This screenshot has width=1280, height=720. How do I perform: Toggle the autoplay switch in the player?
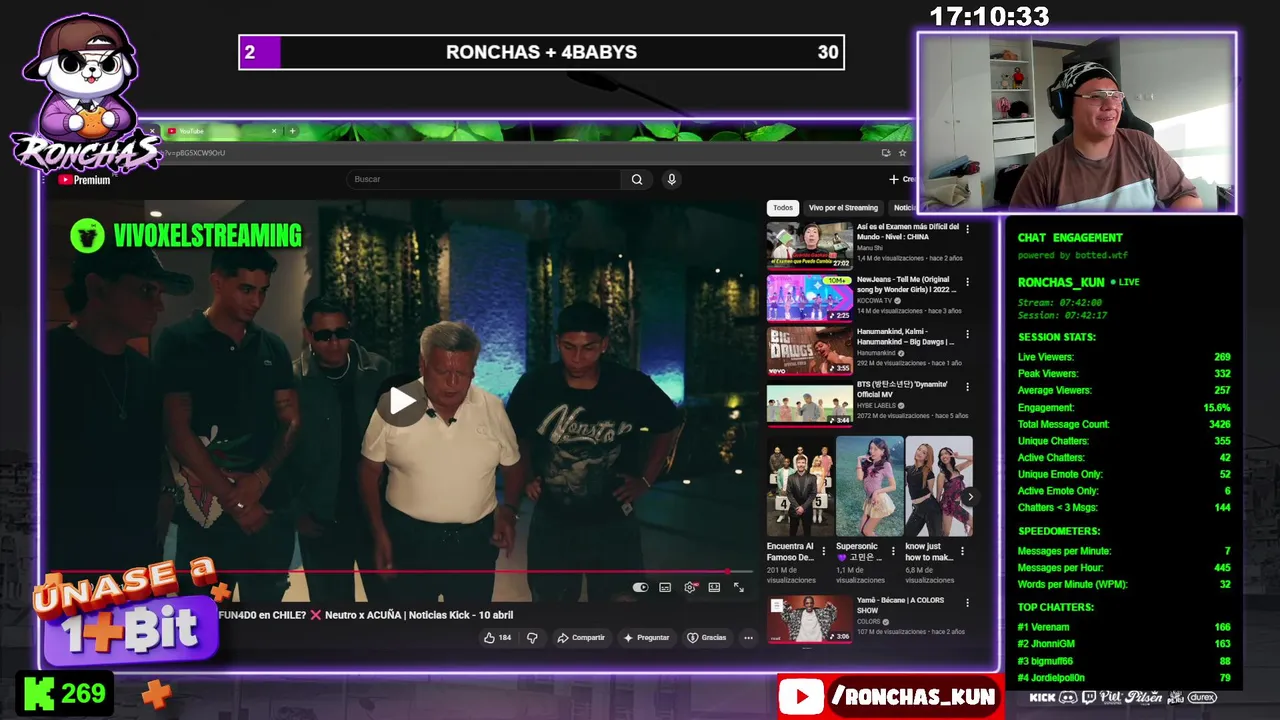(641, 587)
